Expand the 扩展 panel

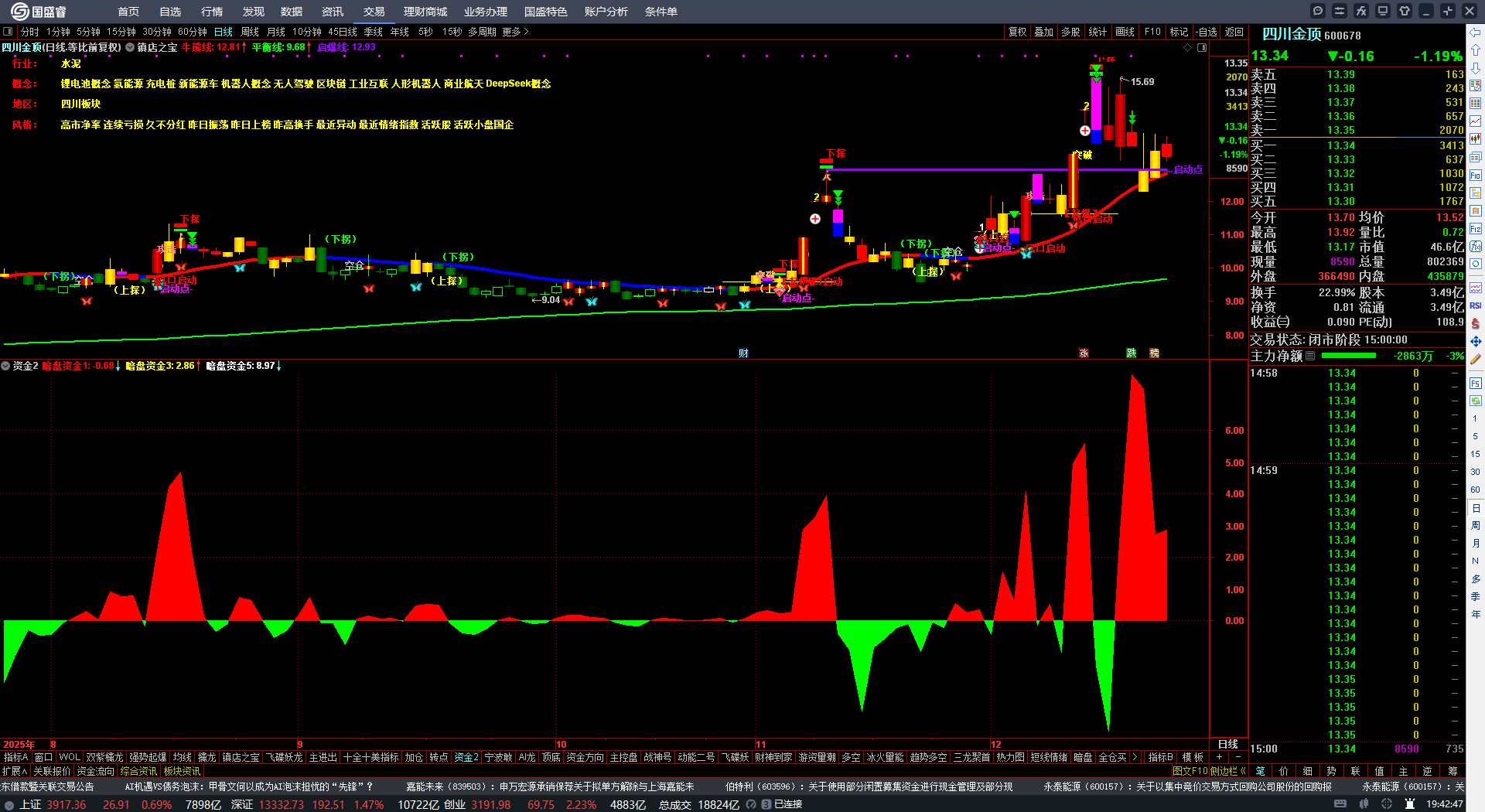(x=15, y=771)
